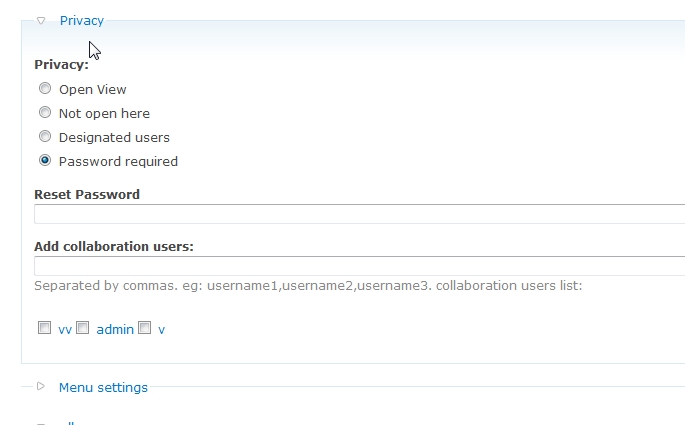Click the Privacy fieldset title link
The height and width of the screenshot is (425, 685).
coord(82,21)
